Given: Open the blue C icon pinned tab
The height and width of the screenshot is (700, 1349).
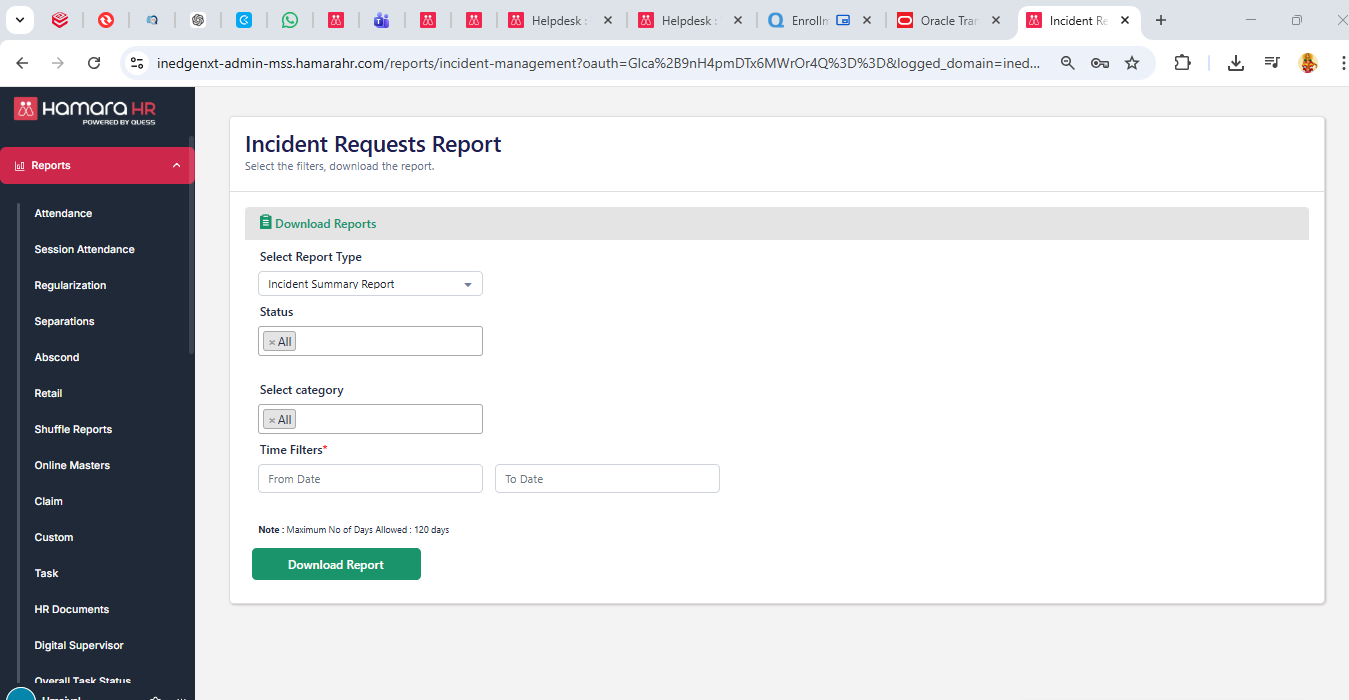Looking at the screenshot, I should click(x=244, y=20).
